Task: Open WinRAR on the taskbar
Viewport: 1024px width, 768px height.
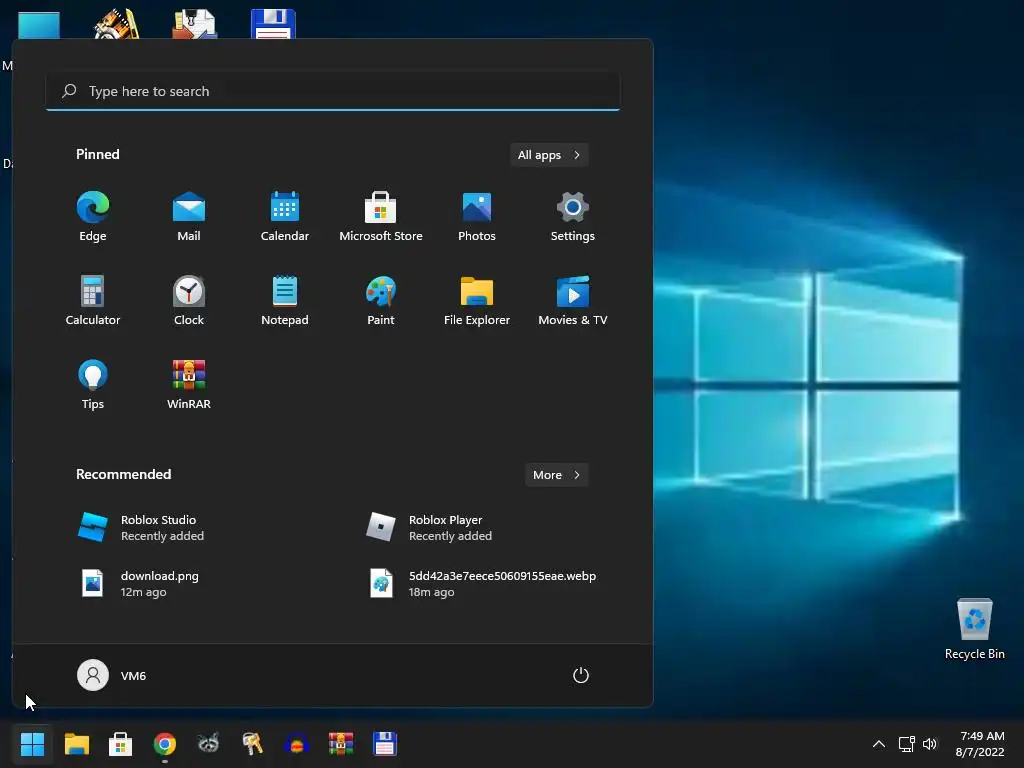Action: pyautogui.click(x=341, y=744)
